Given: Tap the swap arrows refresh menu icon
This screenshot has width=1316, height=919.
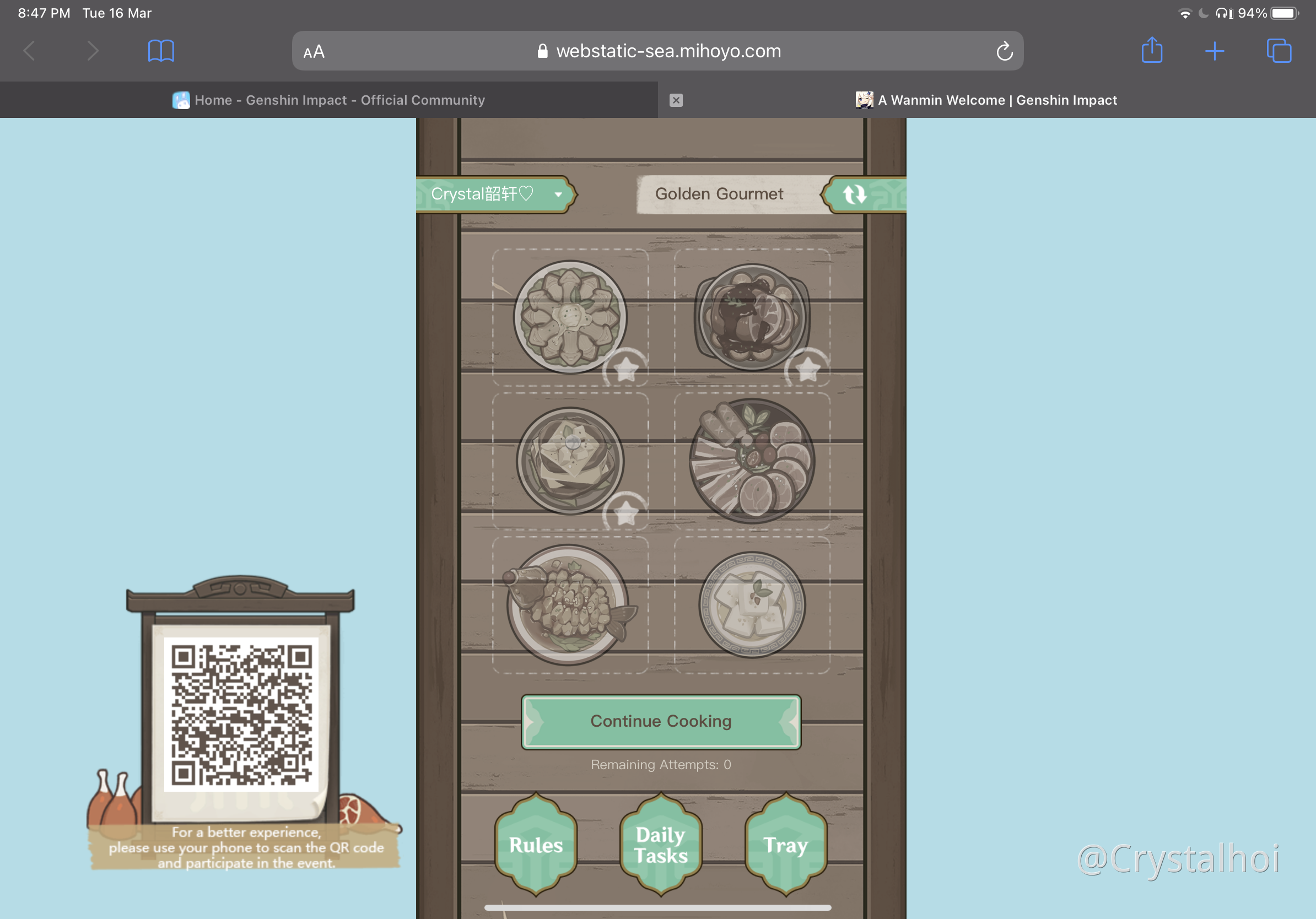Looking at the screenshot, I should click(x=854, y=195).
